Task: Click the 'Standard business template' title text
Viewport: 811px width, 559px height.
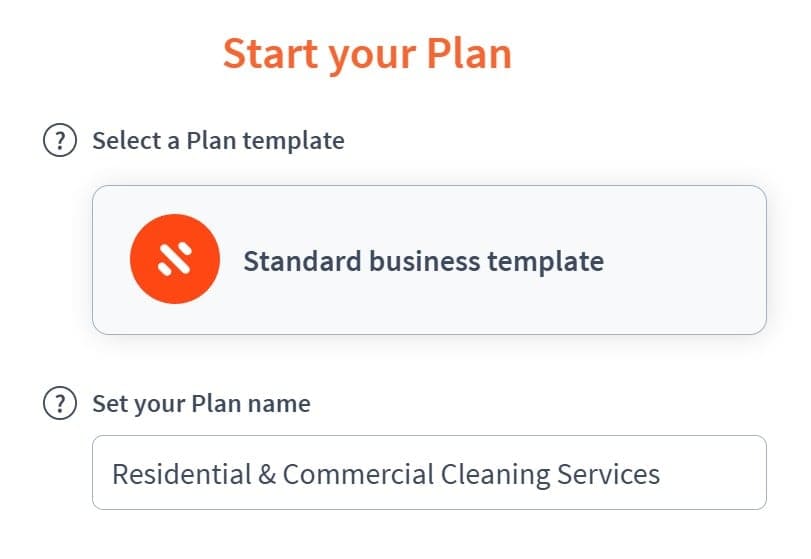Action: 424,261
